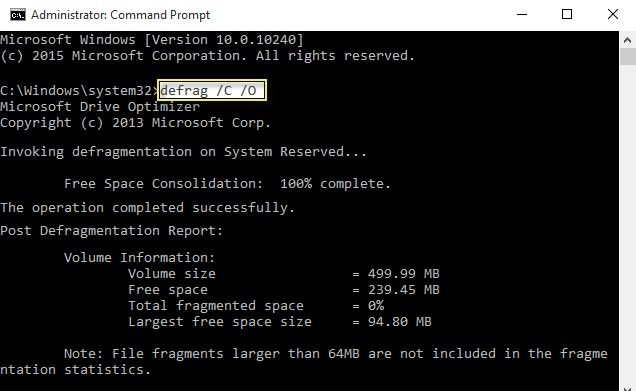Image resolution: width=636 pixels, height=391 pixels.
Task: Click the Free space value 239.45 MB
Action: click(404, 290)
